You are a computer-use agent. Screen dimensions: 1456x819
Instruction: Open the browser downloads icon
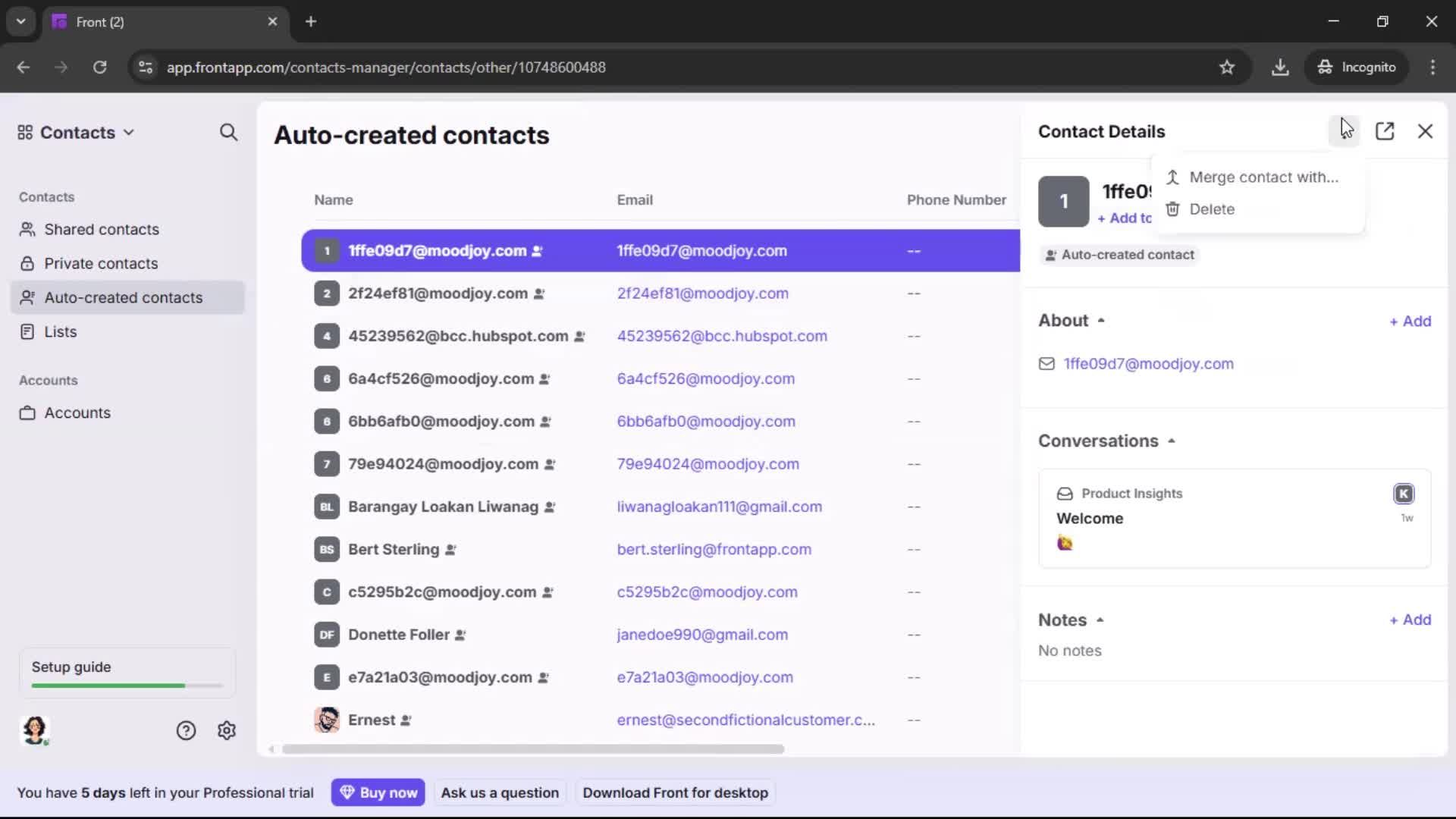point(1281,67)
